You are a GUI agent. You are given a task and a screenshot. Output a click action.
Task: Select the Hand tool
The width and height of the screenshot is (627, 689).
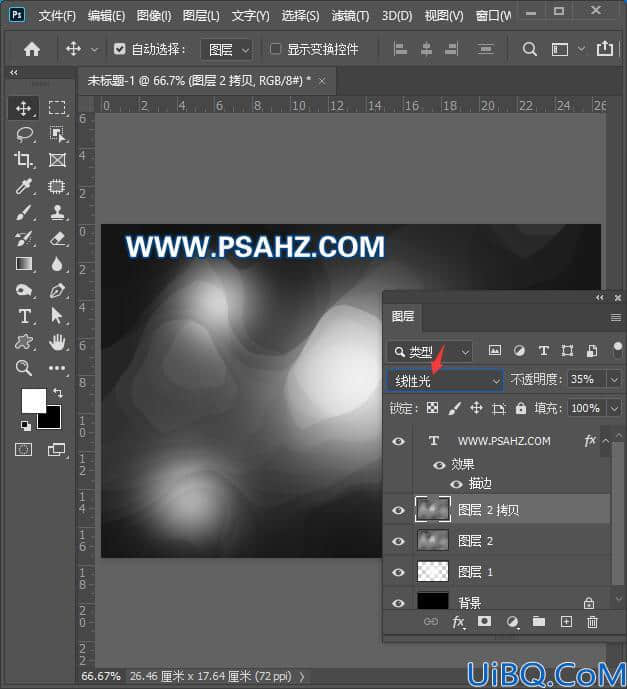pyautogui.click(x=57, y=342)
